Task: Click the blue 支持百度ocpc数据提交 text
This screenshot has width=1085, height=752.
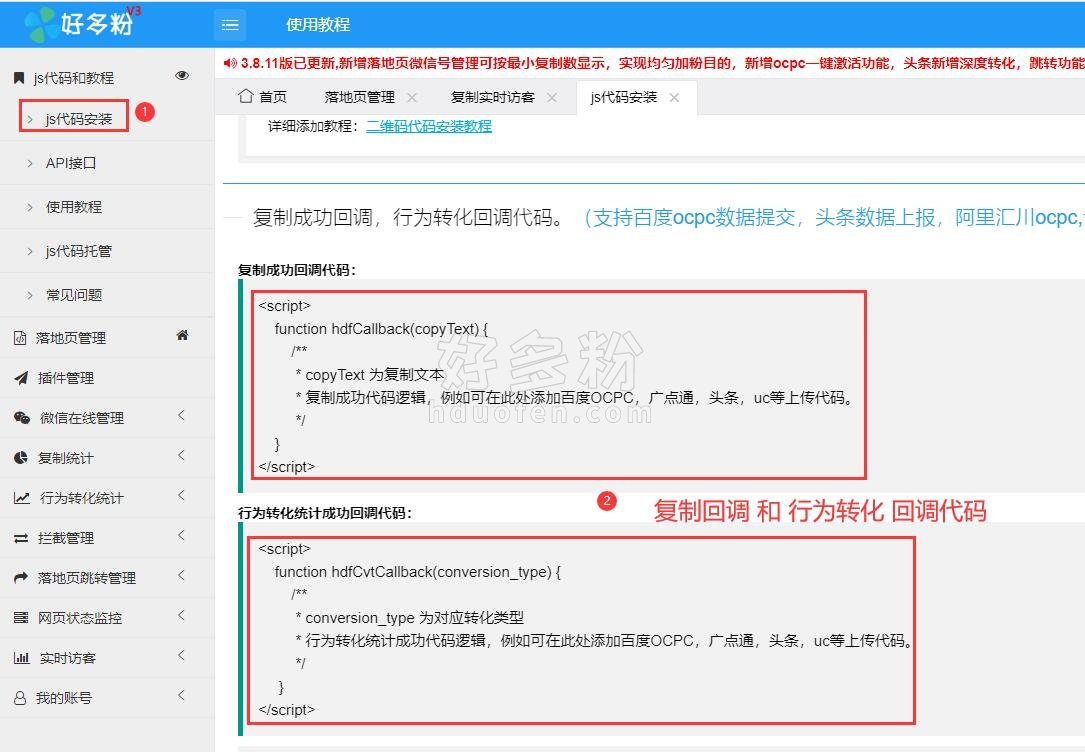Action: (x=693, y=217)
